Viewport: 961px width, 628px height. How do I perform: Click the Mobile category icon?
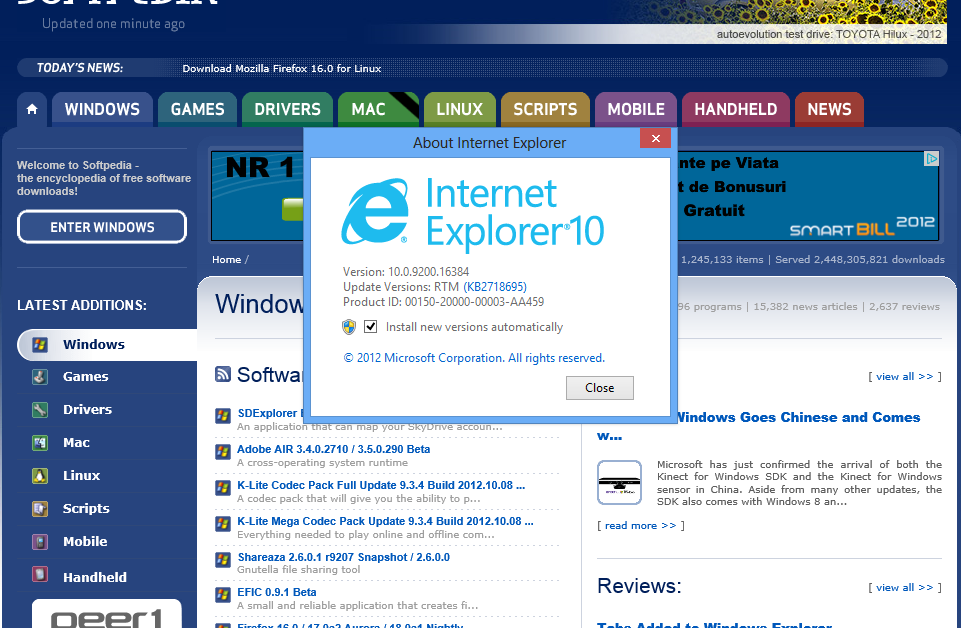39,541
